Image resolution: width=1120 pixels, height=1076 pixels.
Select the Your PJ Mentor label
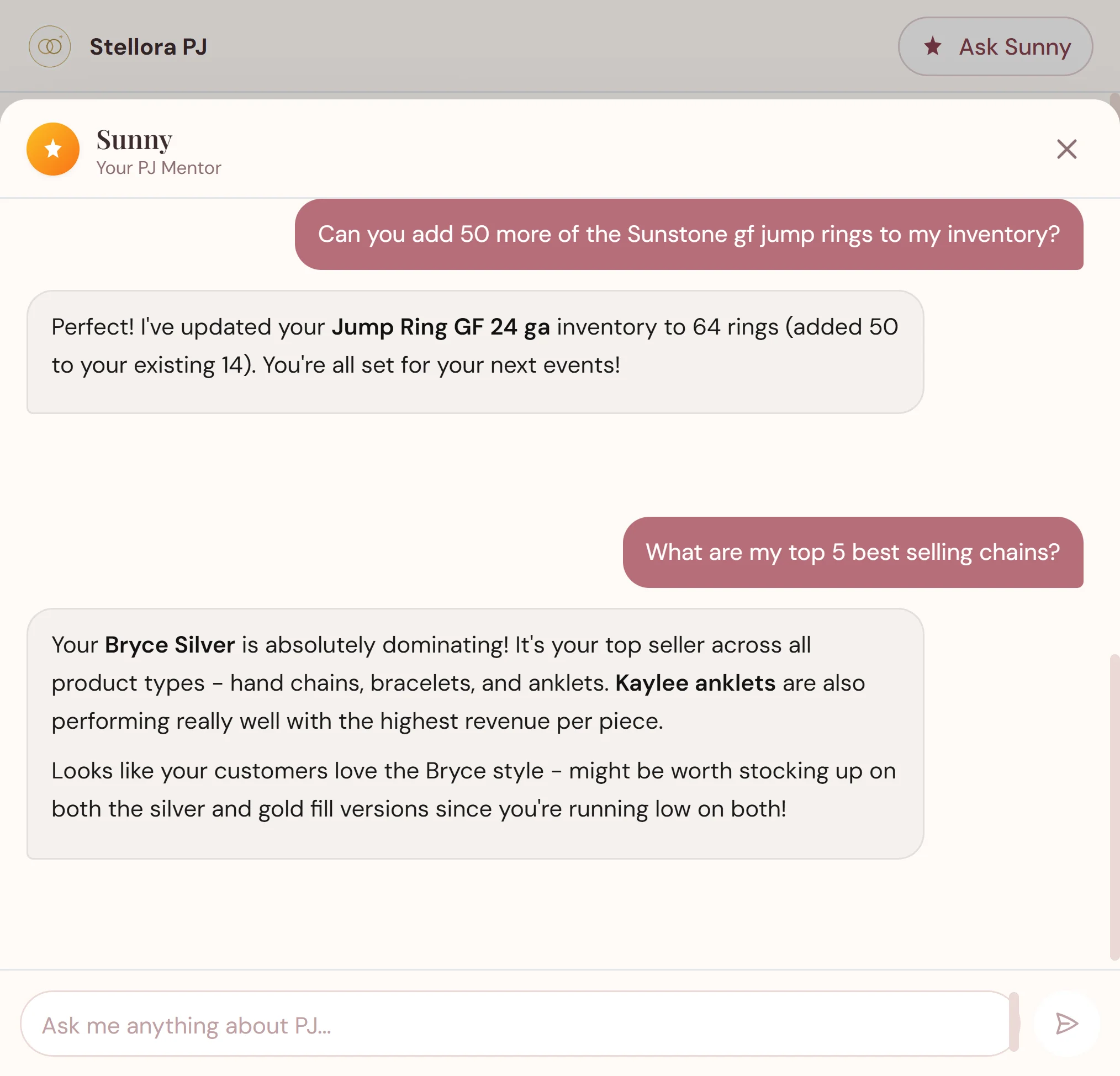[159, 168]
